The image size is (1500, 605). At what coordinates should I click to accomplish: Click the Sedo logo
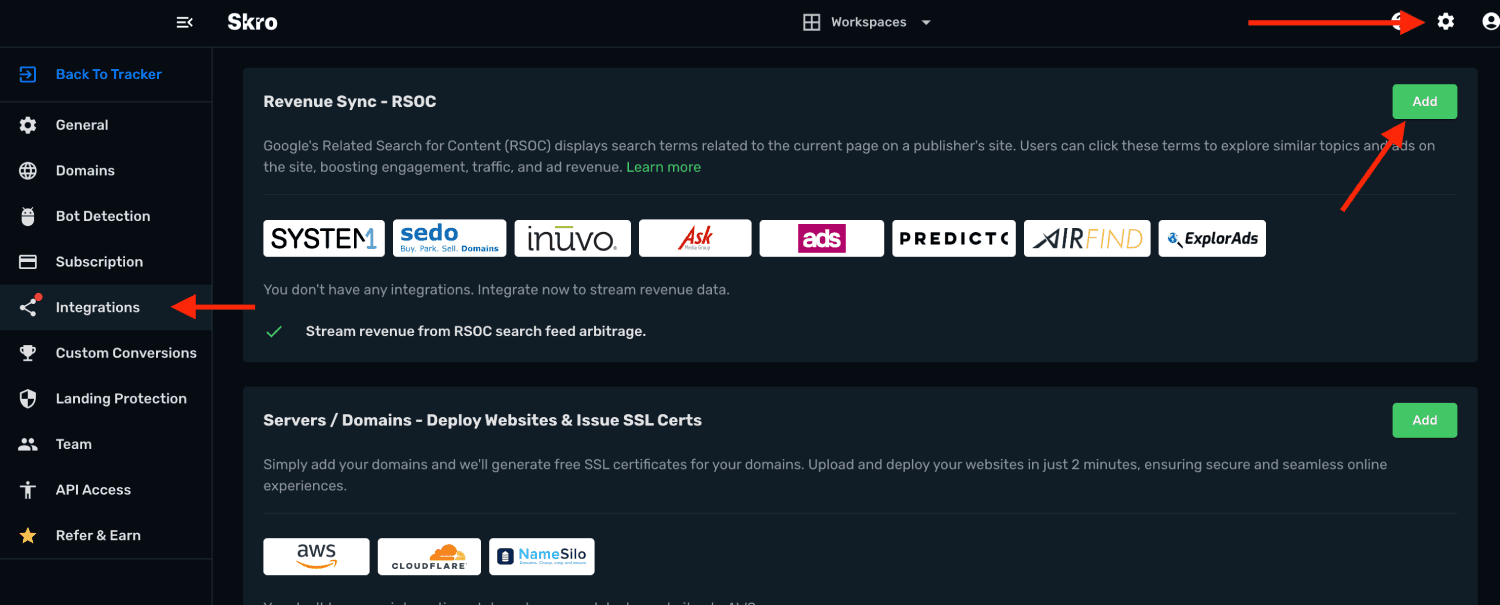coord(450,239)
